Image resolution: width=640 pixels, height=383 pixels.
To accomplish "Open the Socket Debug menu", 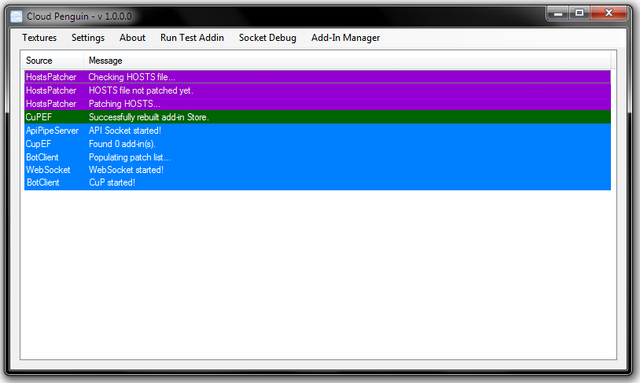I will pos(267,38).
